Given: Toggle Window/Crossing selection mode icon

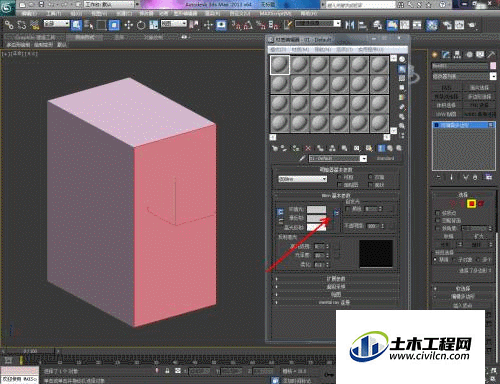Looking at the screenshot, I should coord(114,25).
